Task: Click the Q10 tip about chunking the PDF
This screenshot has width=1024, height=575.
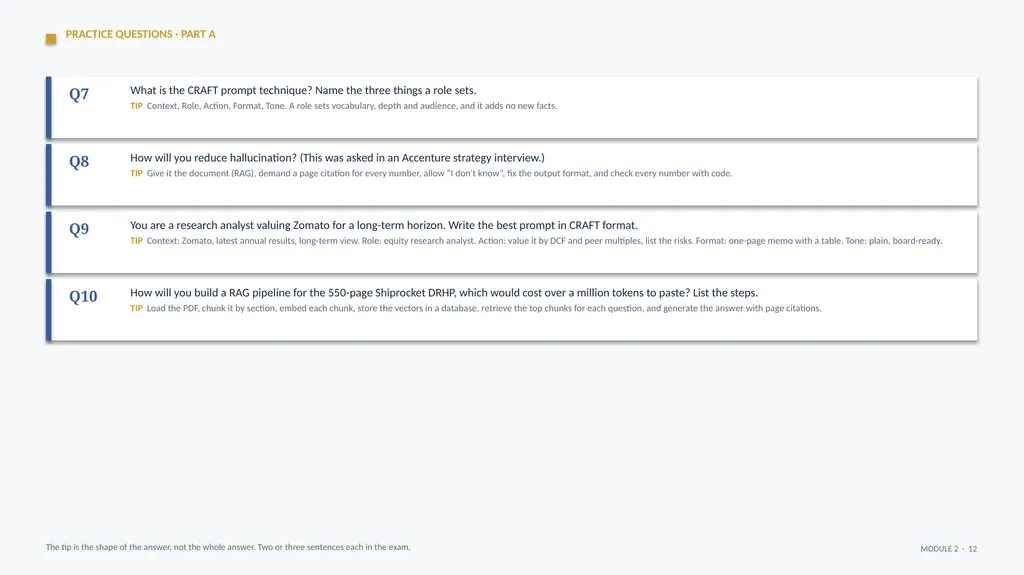Action: pyautogui.click(x=484, y=308)
